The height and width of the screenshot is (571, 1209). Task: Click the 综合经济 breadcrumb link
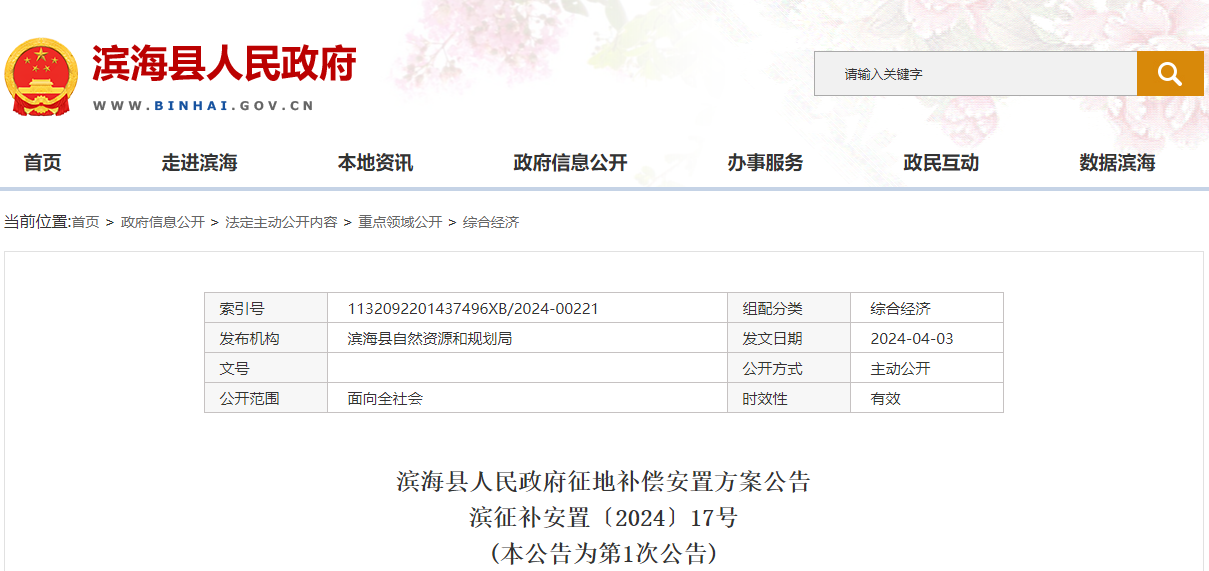point(491,222)
